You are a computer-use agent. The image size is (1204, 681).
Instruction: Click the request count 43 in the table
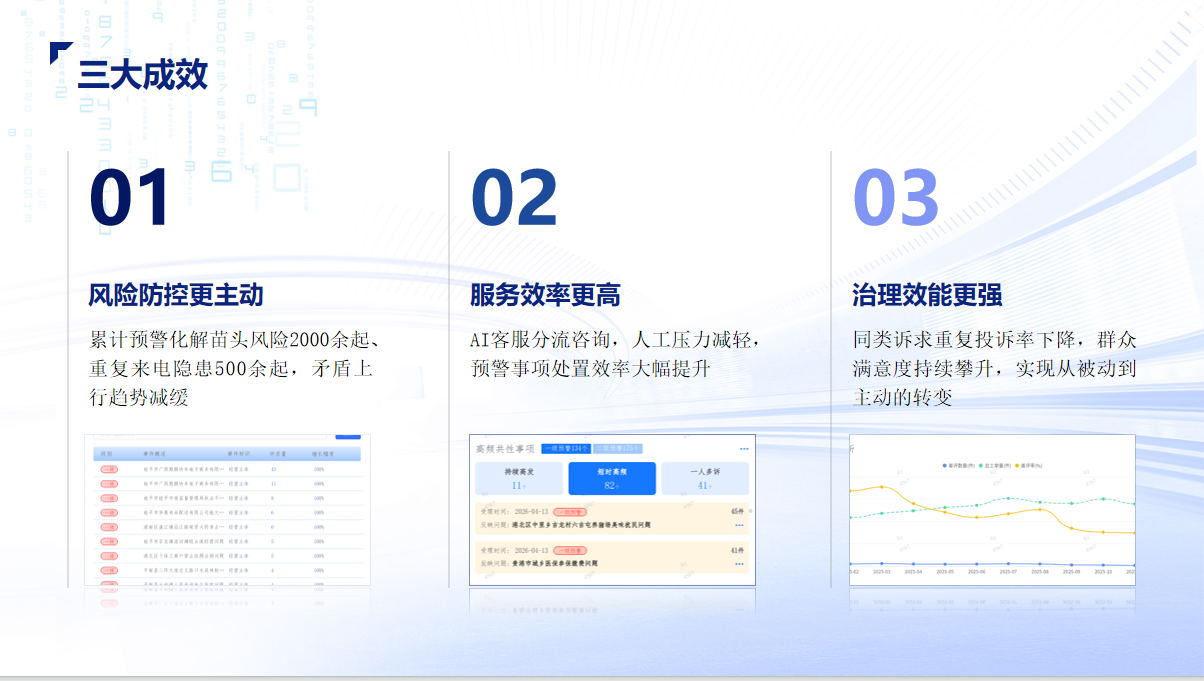point(273,469)
